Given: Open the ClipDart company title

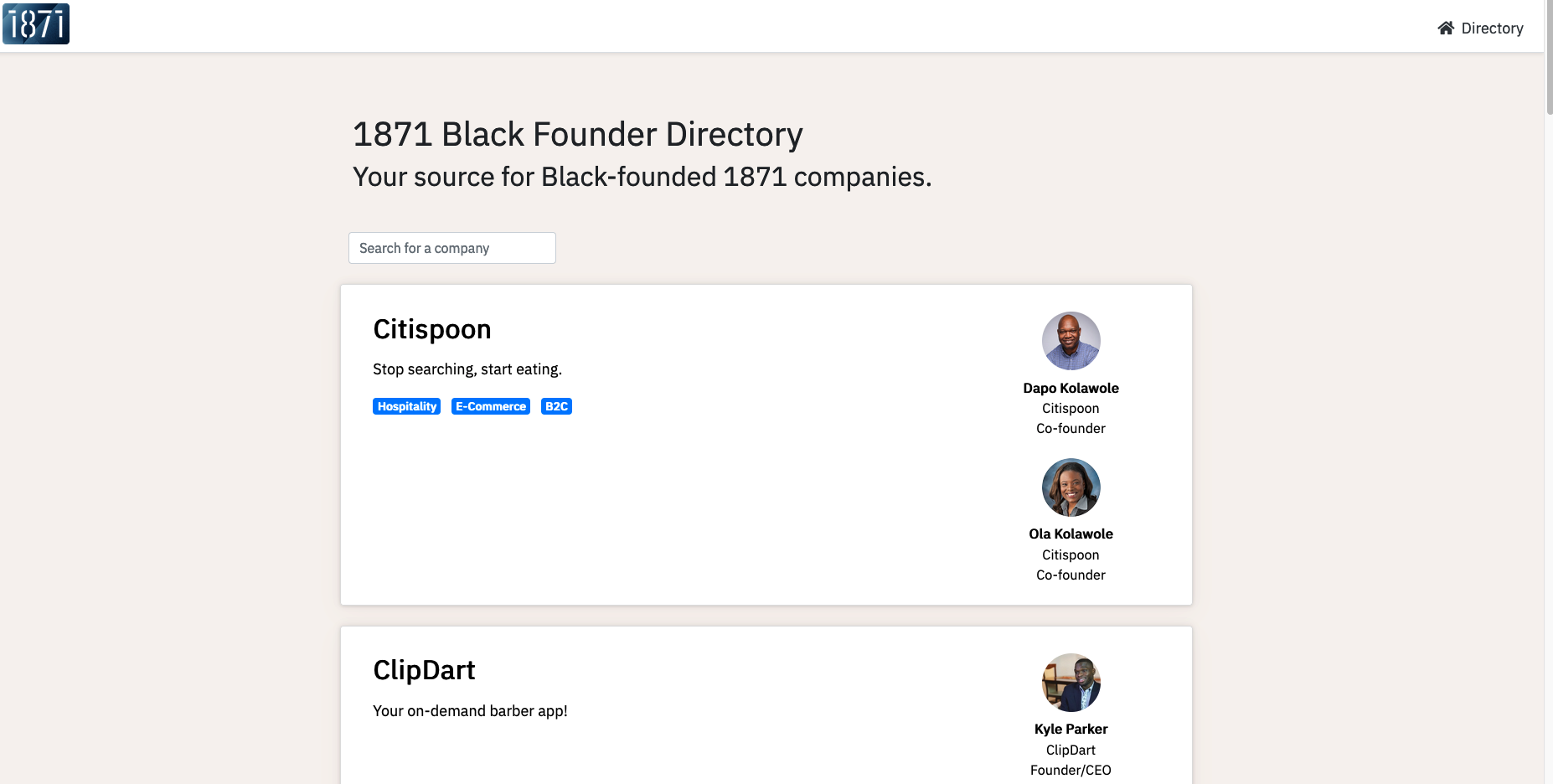Looking at the screenshot, I should pyautogui.click(x=424, y=670).
